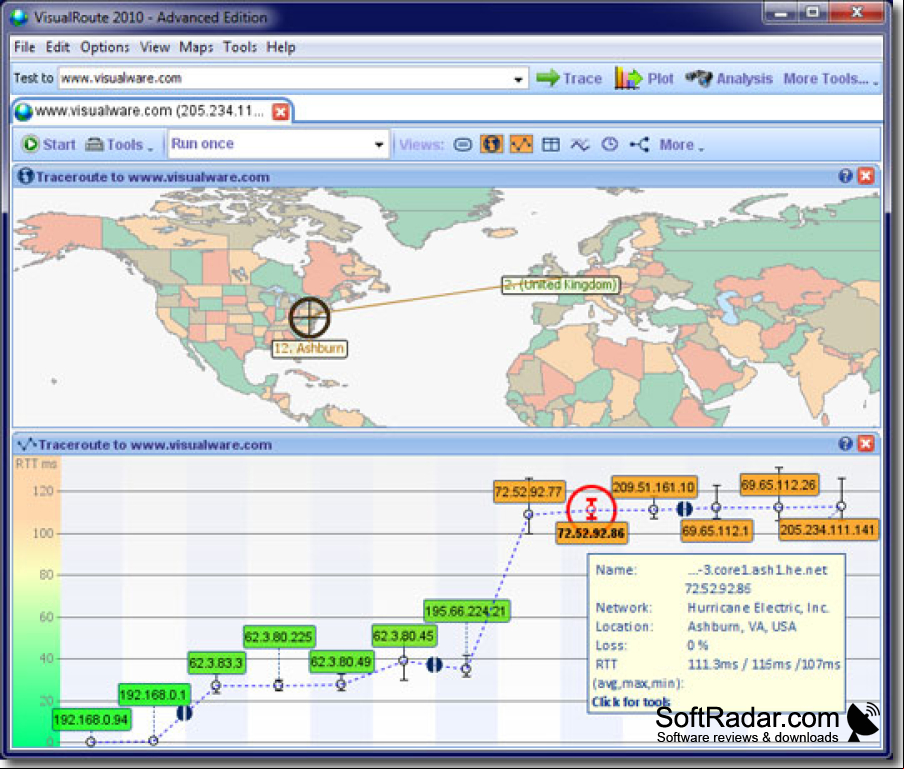Viewport: 904px width, 769px height.
Task: Select hop label 62.3.80.45
Action: [x=404, y=636]
